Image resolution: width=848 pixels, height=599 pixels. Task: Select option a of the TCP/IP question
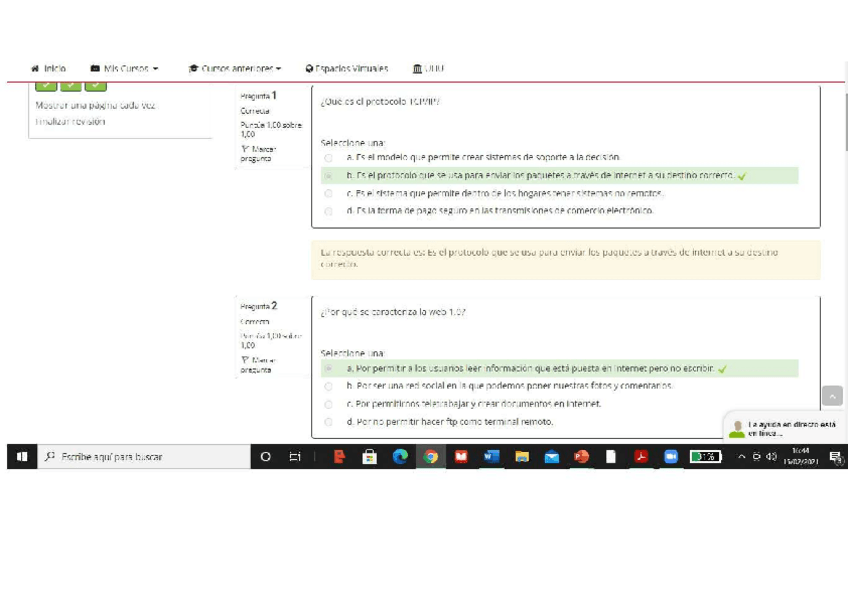[328, 158]
